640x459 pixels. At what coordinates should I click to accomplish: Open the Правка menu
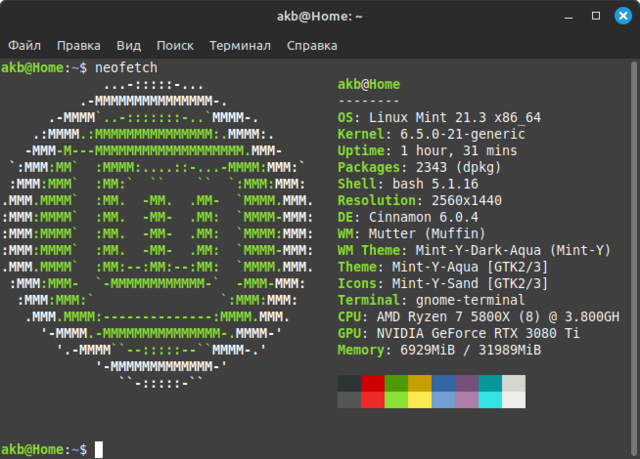point(78,45)
